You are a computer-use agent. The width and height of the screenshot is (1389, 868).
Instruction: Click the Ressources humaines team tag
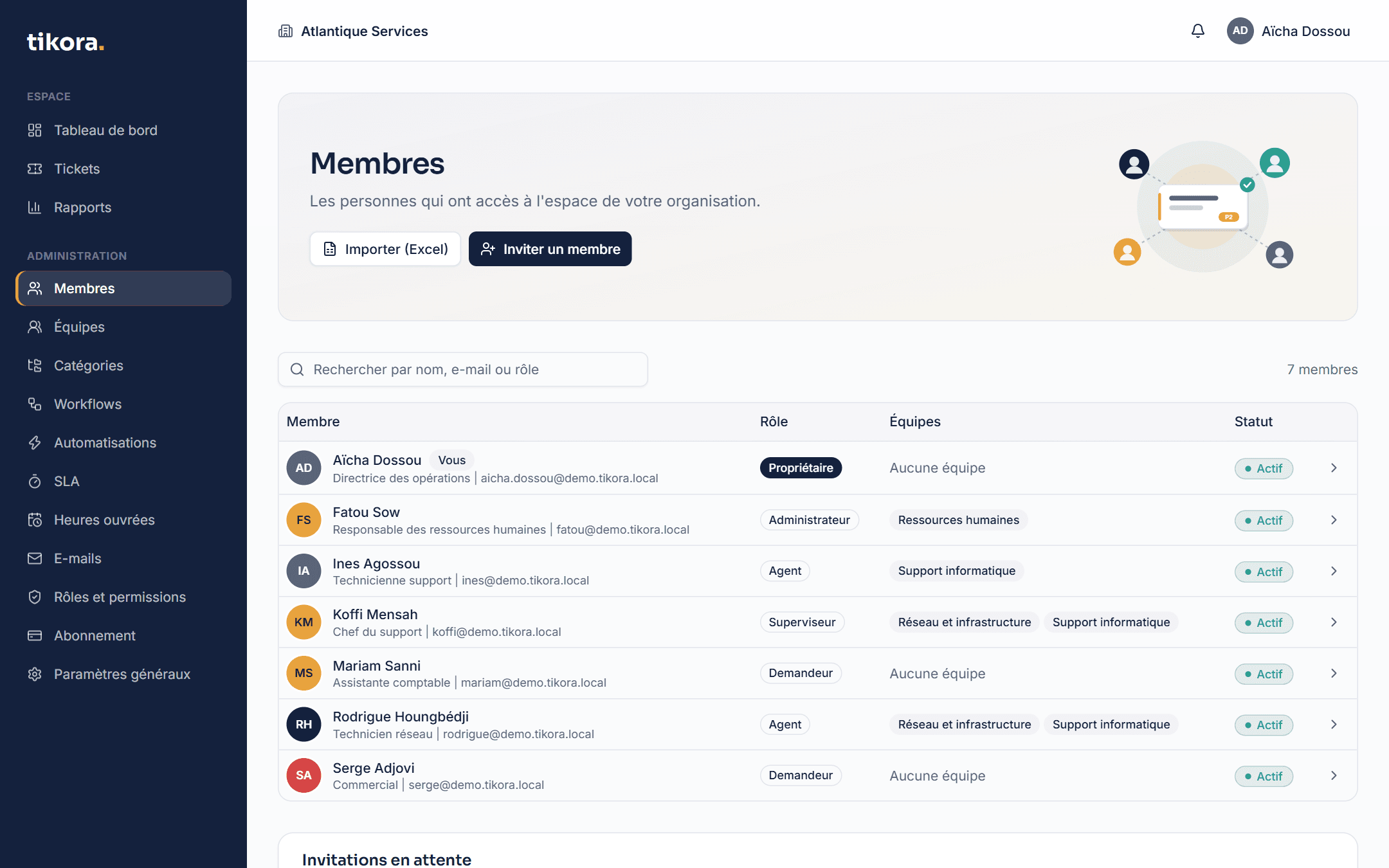958,520
